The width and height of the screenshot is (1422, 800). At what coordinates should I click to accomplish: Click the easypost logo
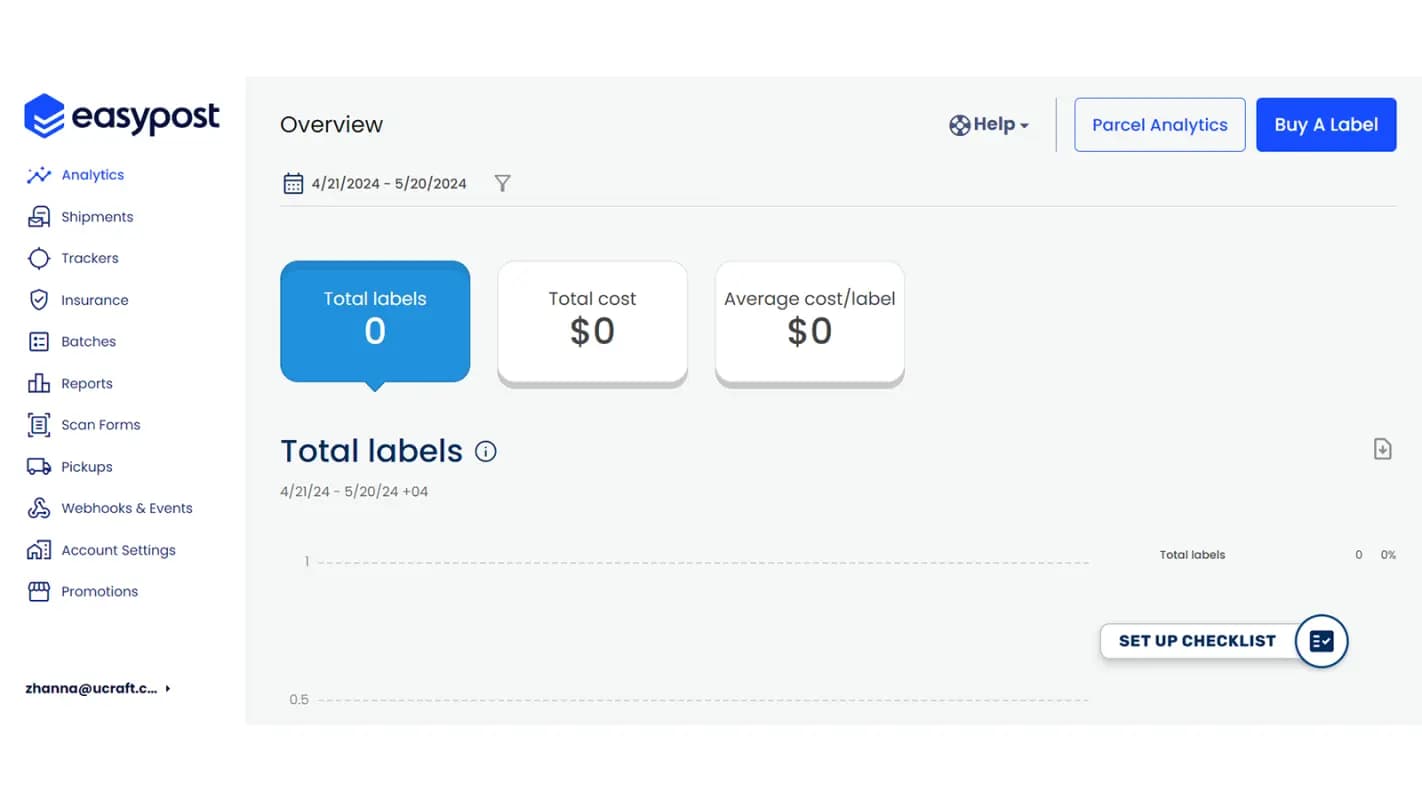pos(122,116)
